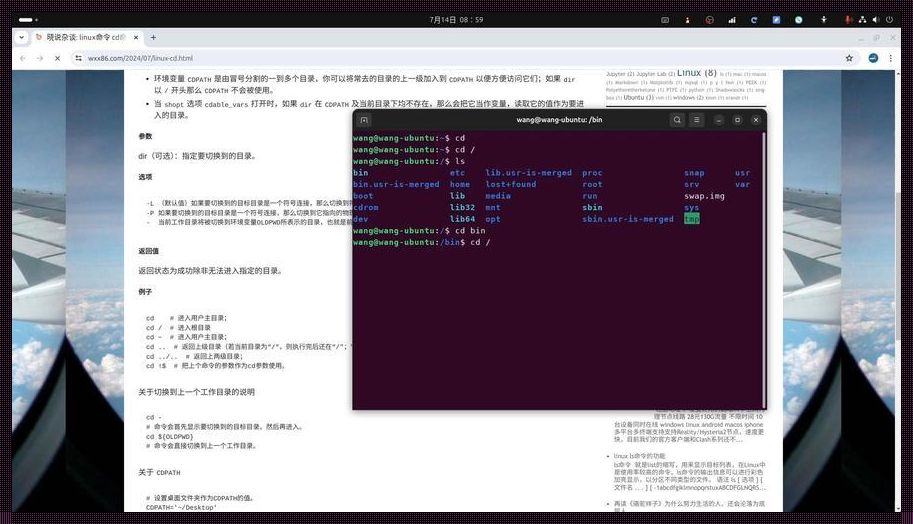This screenshot has width=913, height=524.
Task: Open the Linux (8) tag link
Action: click(696, 73)
